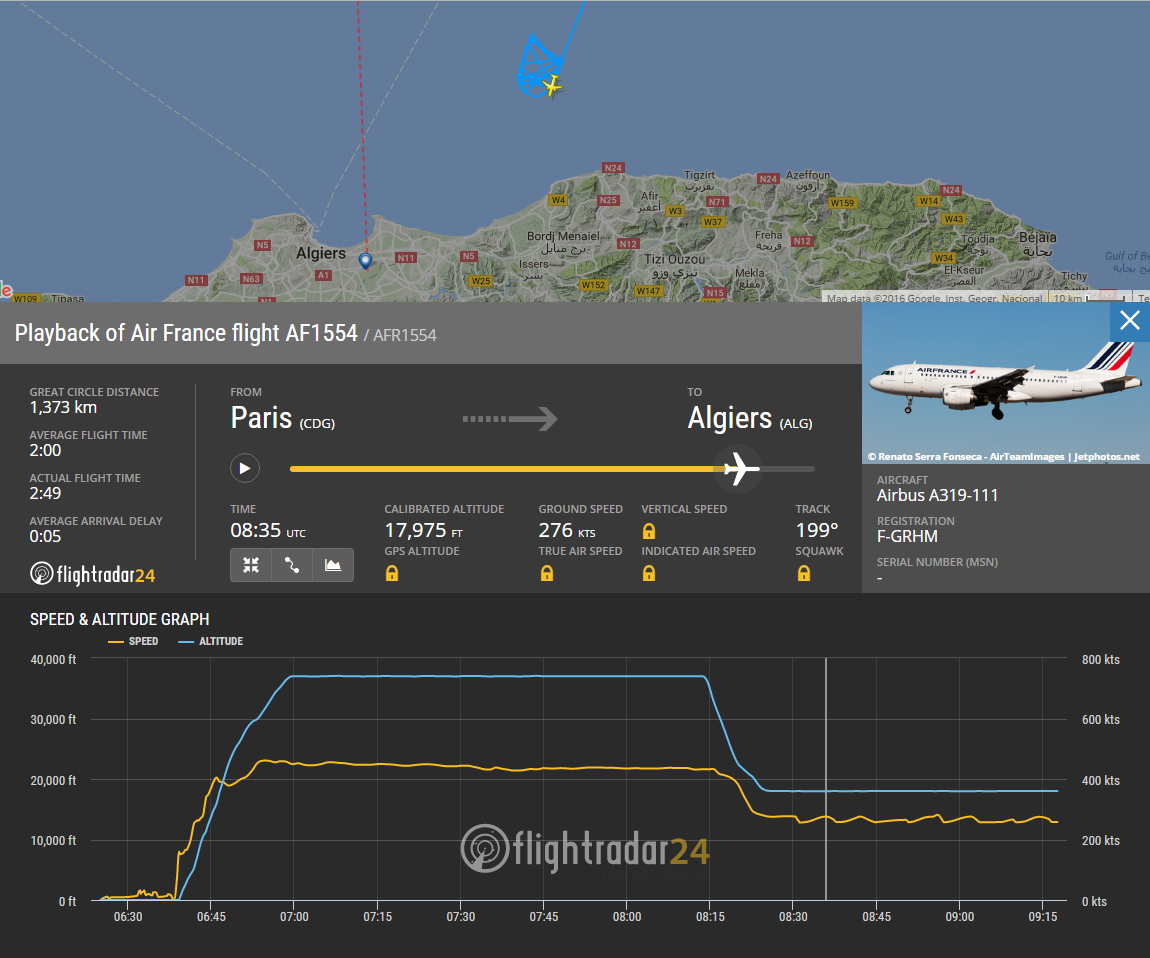Click the vertical time marker on graph
Viewport: 1150px width, 958px height.
point(826,780)
